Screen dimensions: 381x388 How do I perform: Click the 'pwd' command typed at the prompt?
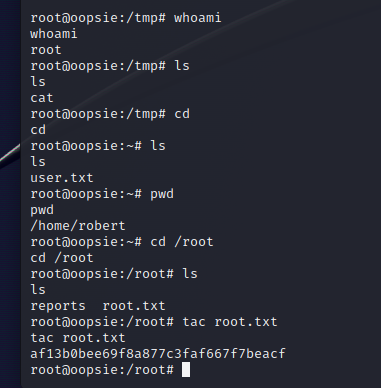point(162,195)
